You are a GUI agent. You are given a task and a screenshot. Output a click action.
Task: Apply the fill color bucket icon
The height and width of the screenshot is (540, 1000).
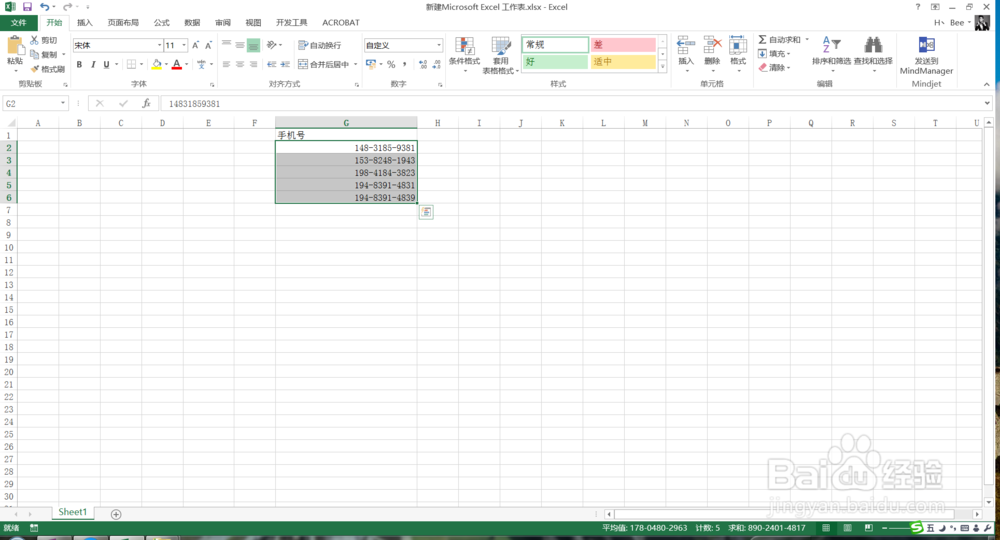[x=156, y=64]
